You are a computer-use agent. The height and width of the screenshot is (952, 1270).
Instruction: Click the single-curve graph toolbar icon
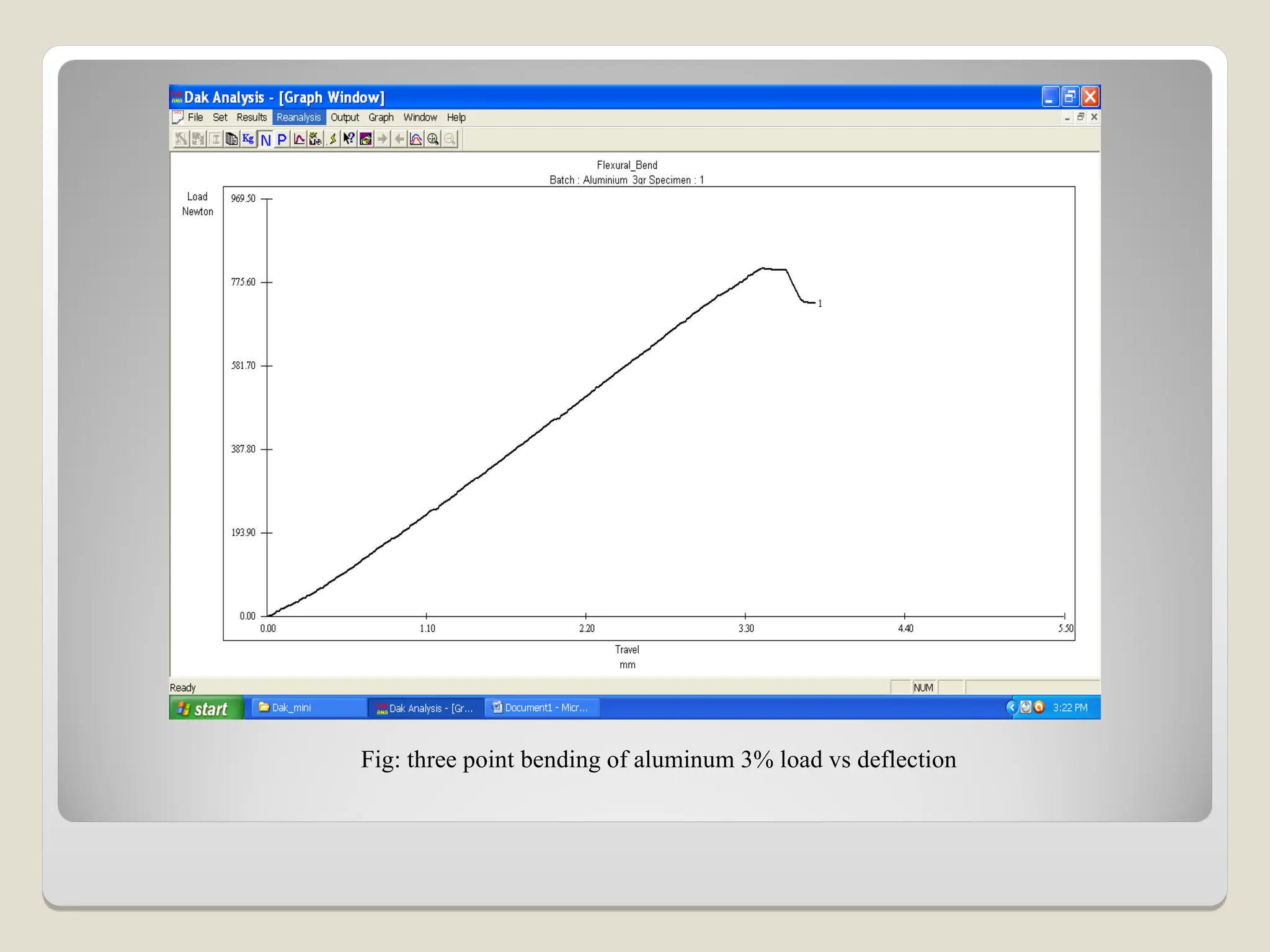click(x=299, y=139)
